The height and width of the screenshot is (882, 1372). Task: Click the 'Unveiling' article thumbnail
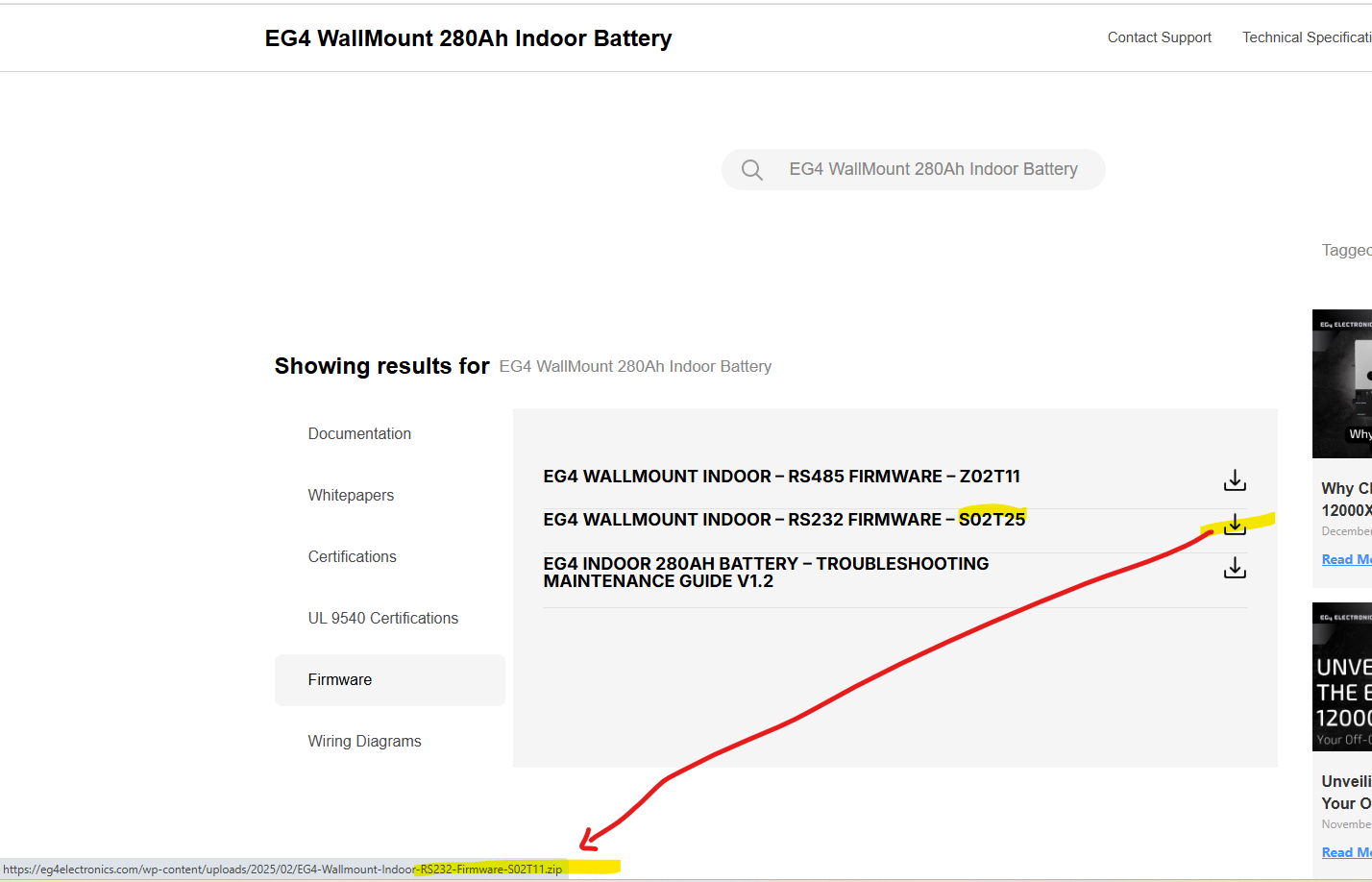pos(1342,676)
